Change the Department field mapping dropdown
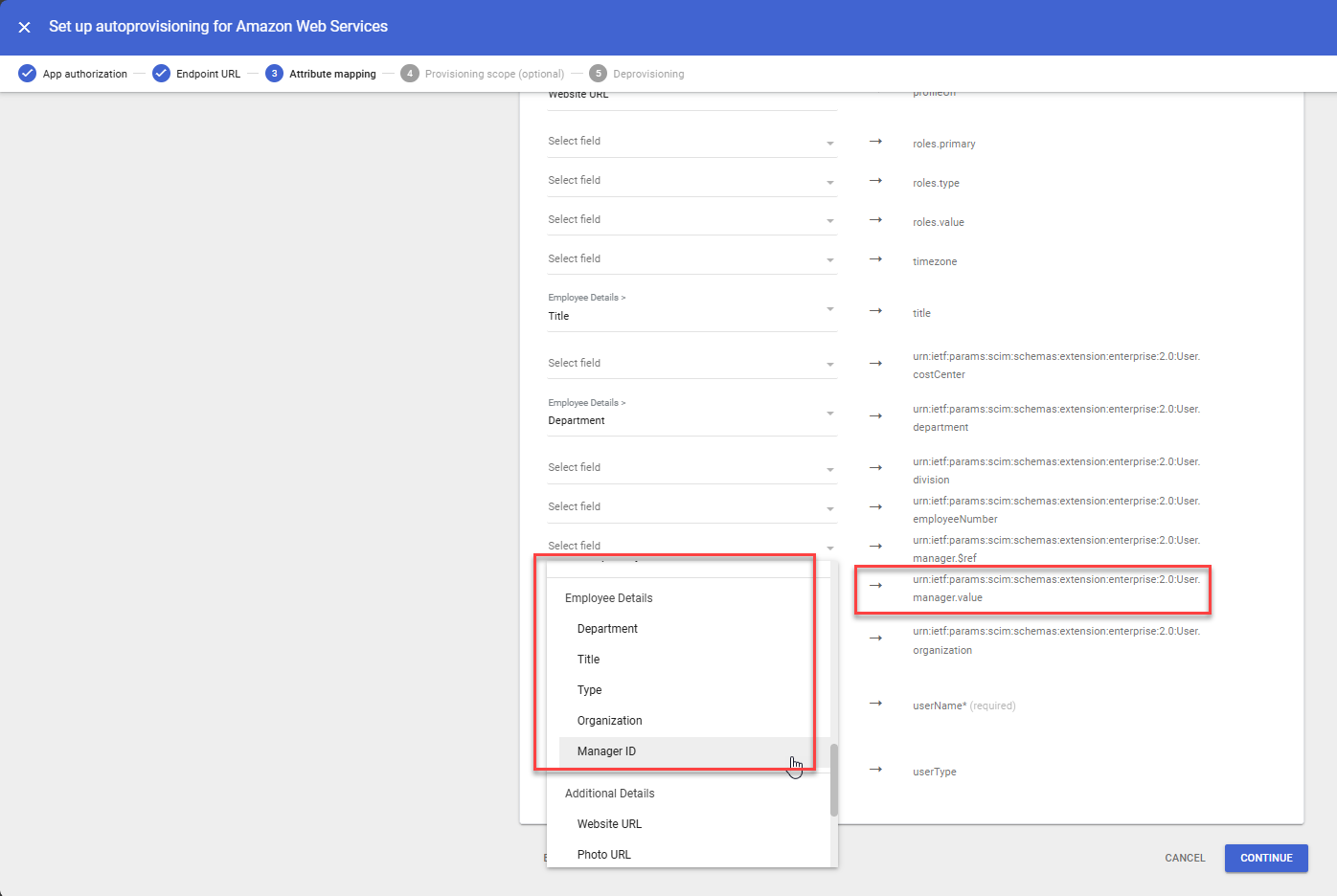This screenshot has height=896, width=1337. [692, 414]
